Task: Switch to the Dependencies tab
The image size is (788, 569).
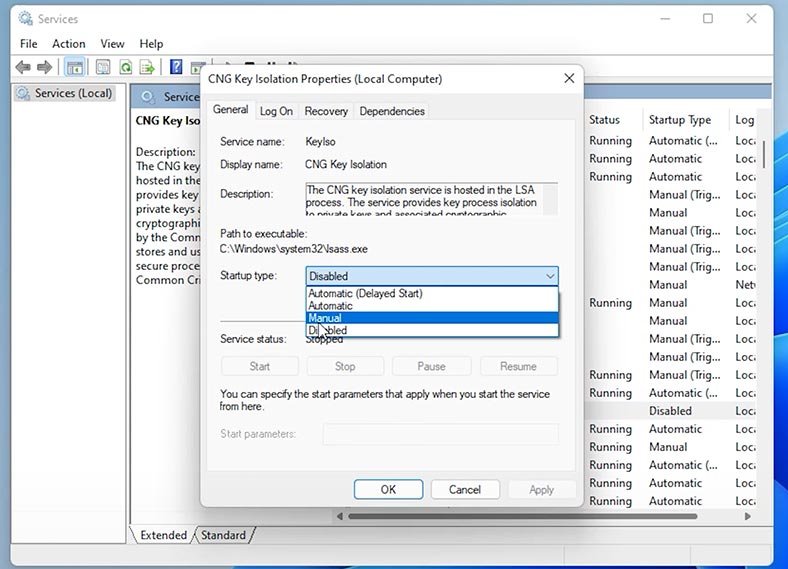Action: (x=392, y=111)
